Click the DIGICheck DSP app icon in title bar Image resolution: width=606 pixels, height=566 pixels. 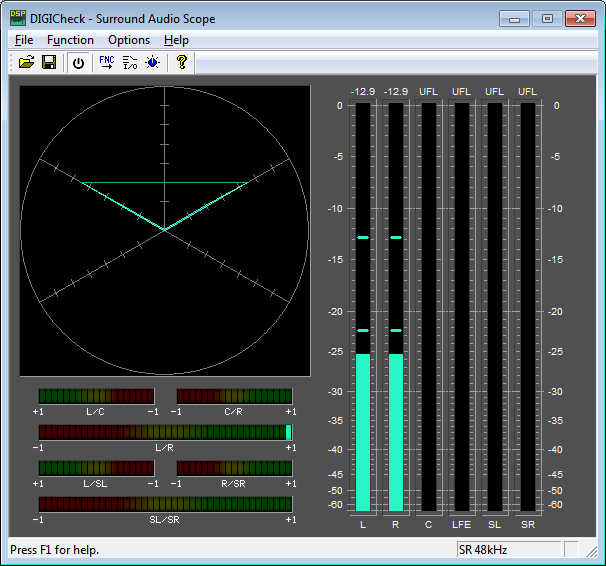click(x=18, y=18)
